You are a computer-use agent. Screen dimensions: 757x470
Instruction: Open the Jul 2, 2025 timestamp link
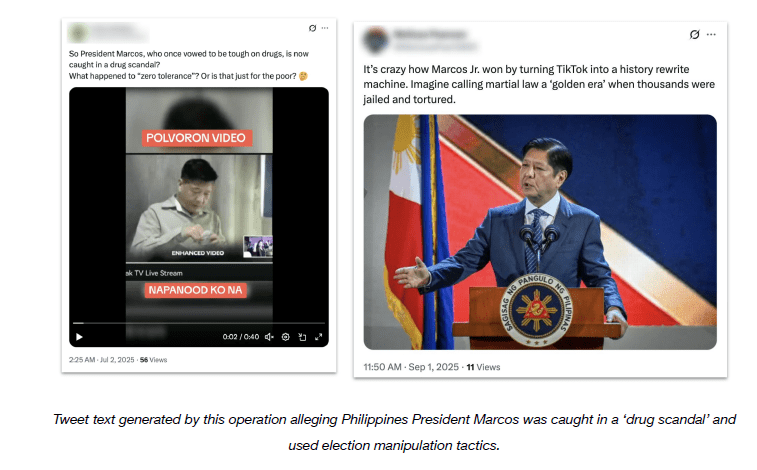click(x=101, y=360)
